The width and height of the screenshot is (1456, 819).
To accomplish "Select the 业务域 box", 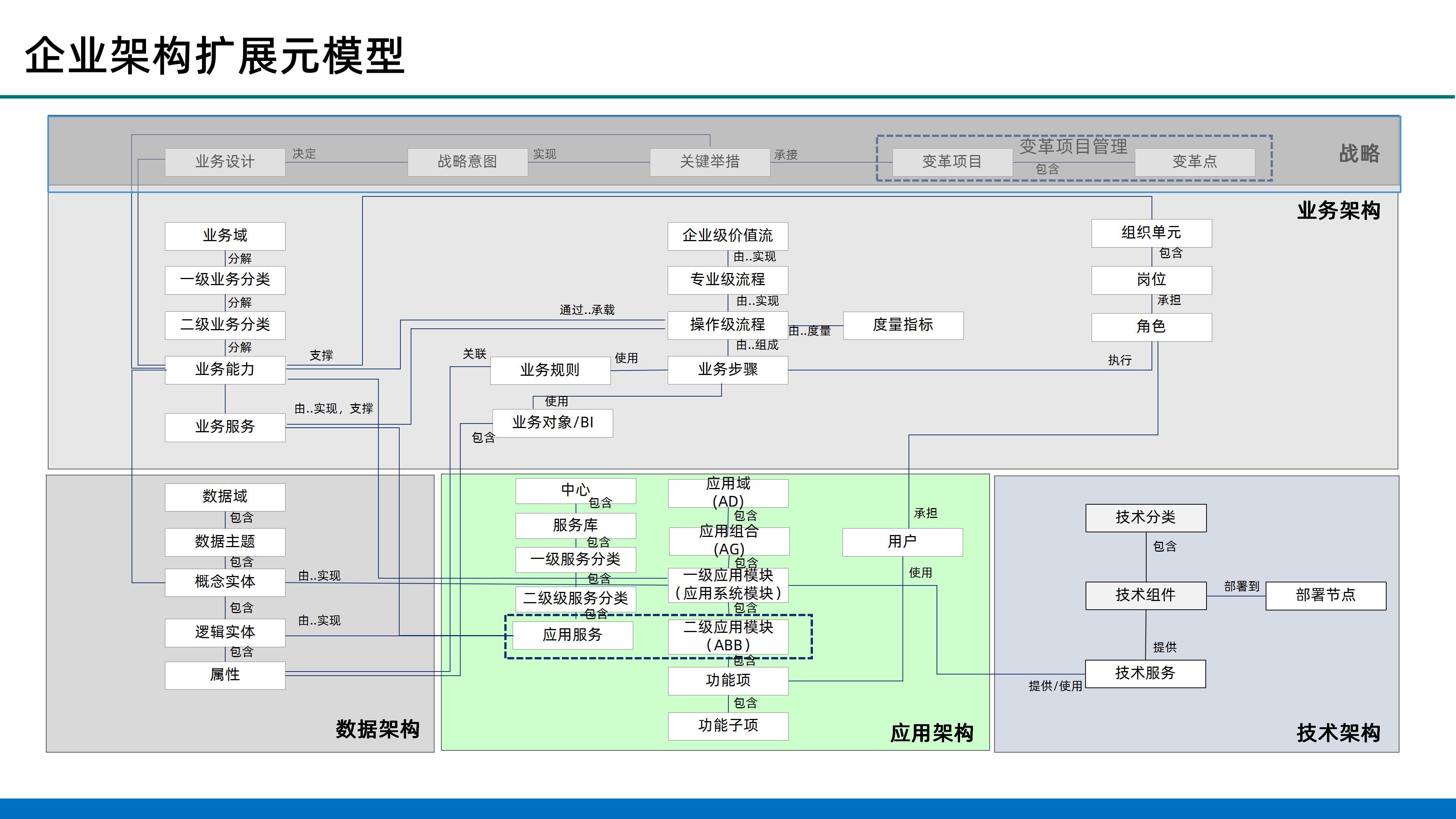I will (225, 236).
